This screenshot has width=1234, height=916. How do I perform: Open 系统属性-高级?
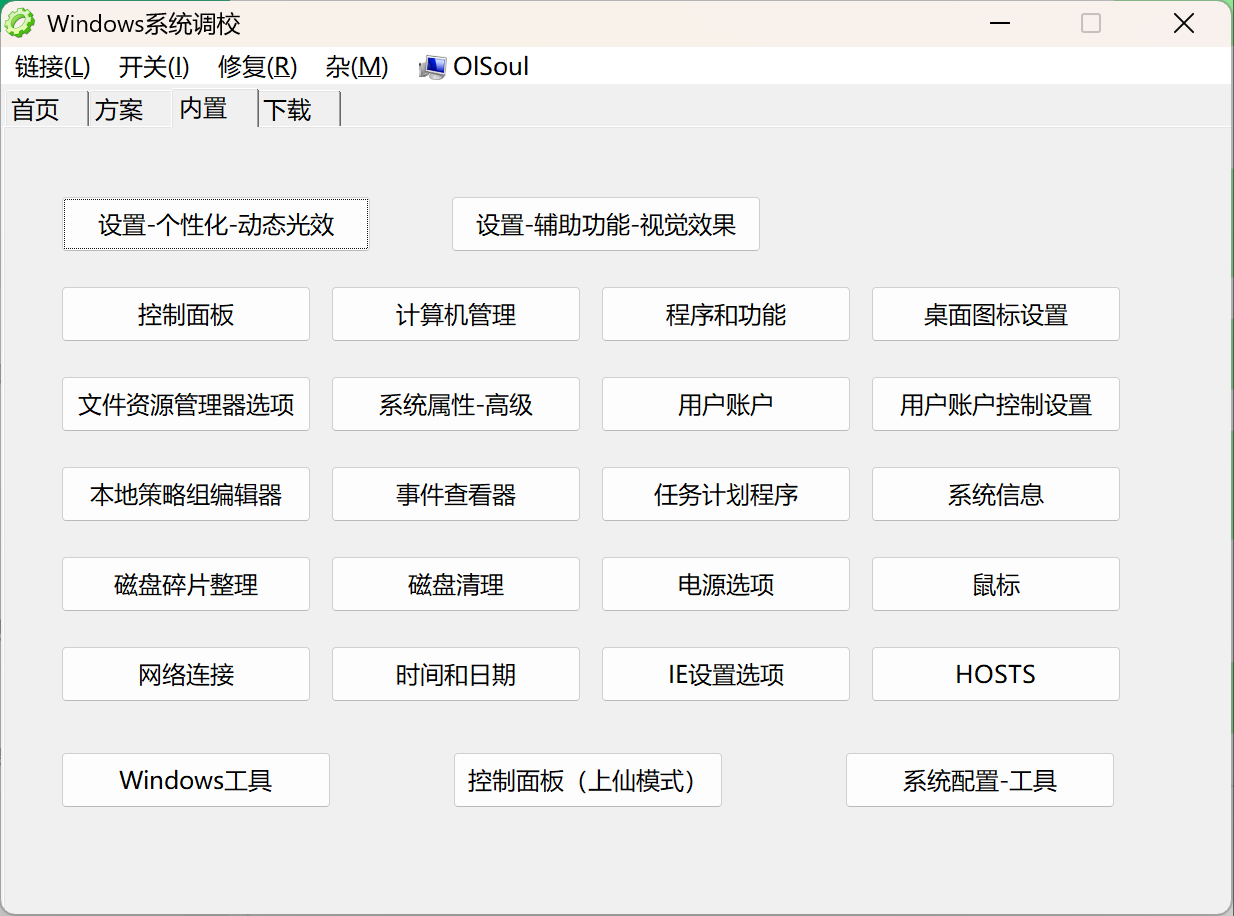tap(456, 404)
